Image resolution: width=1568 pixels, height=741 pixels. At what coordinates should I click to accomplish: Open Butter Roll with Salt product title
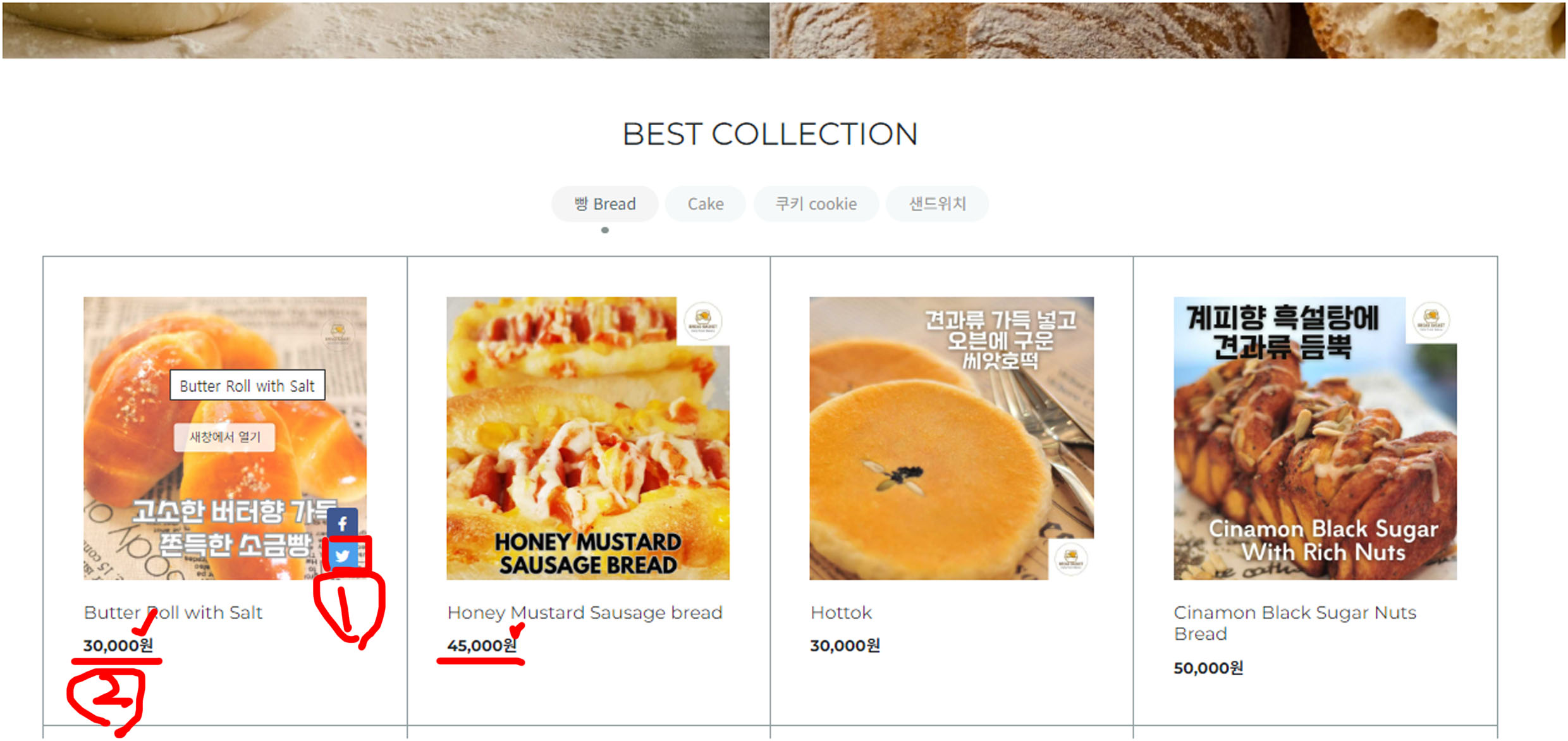[x=173, y=613]
